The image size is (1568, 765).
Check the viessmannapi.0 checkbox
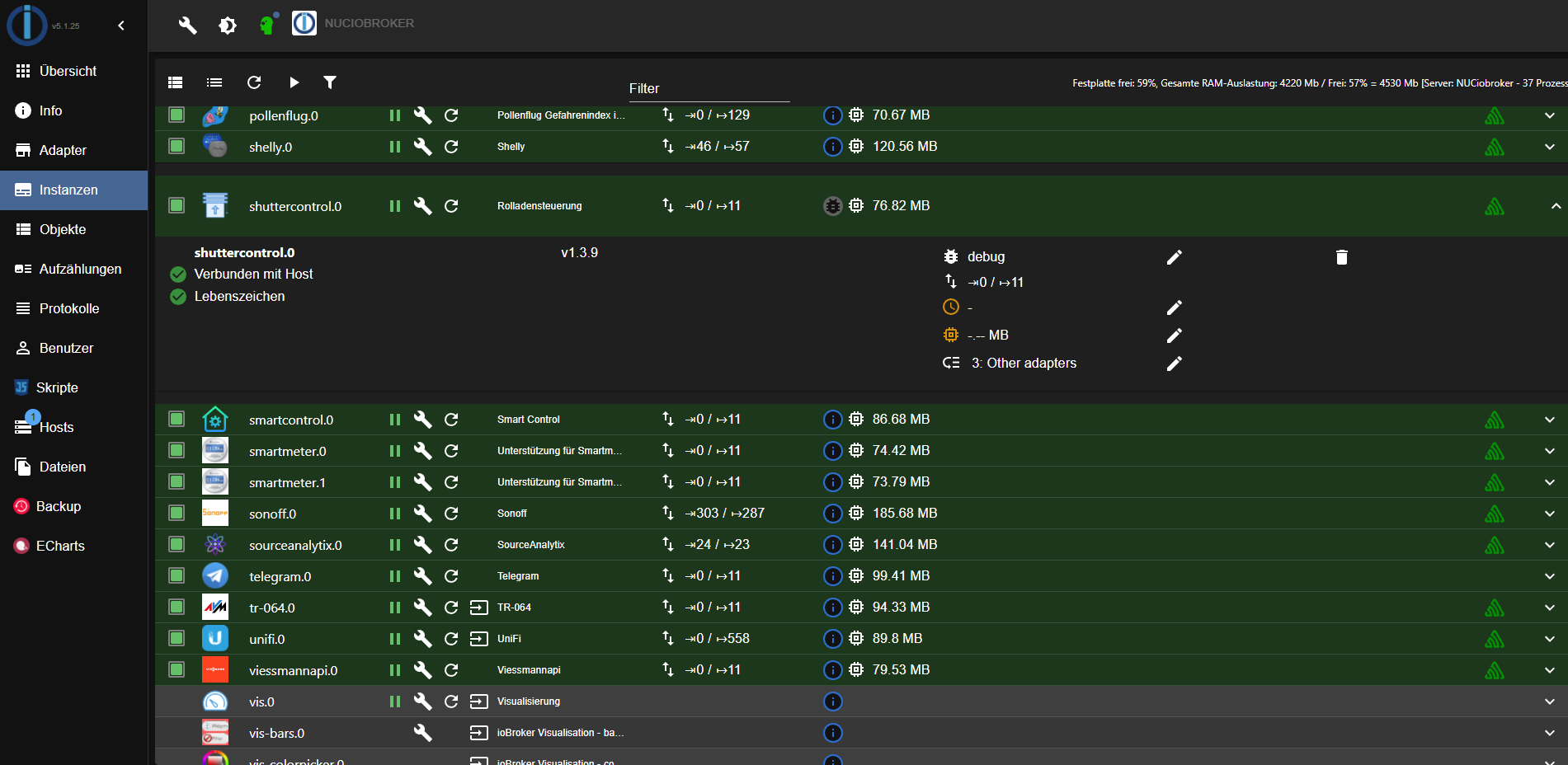click(177, 670)
